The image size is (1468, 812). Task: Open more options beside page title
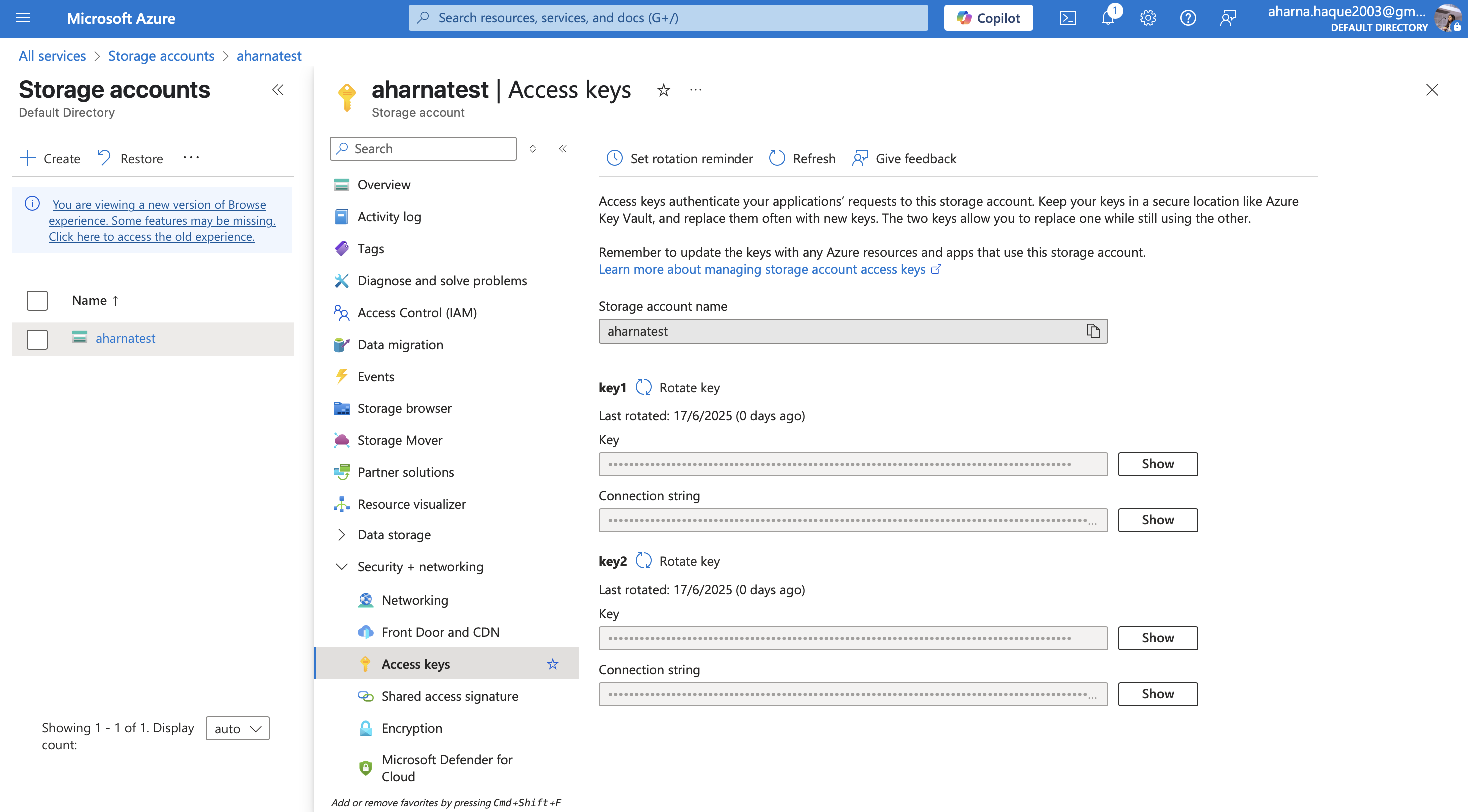[695, 89]
